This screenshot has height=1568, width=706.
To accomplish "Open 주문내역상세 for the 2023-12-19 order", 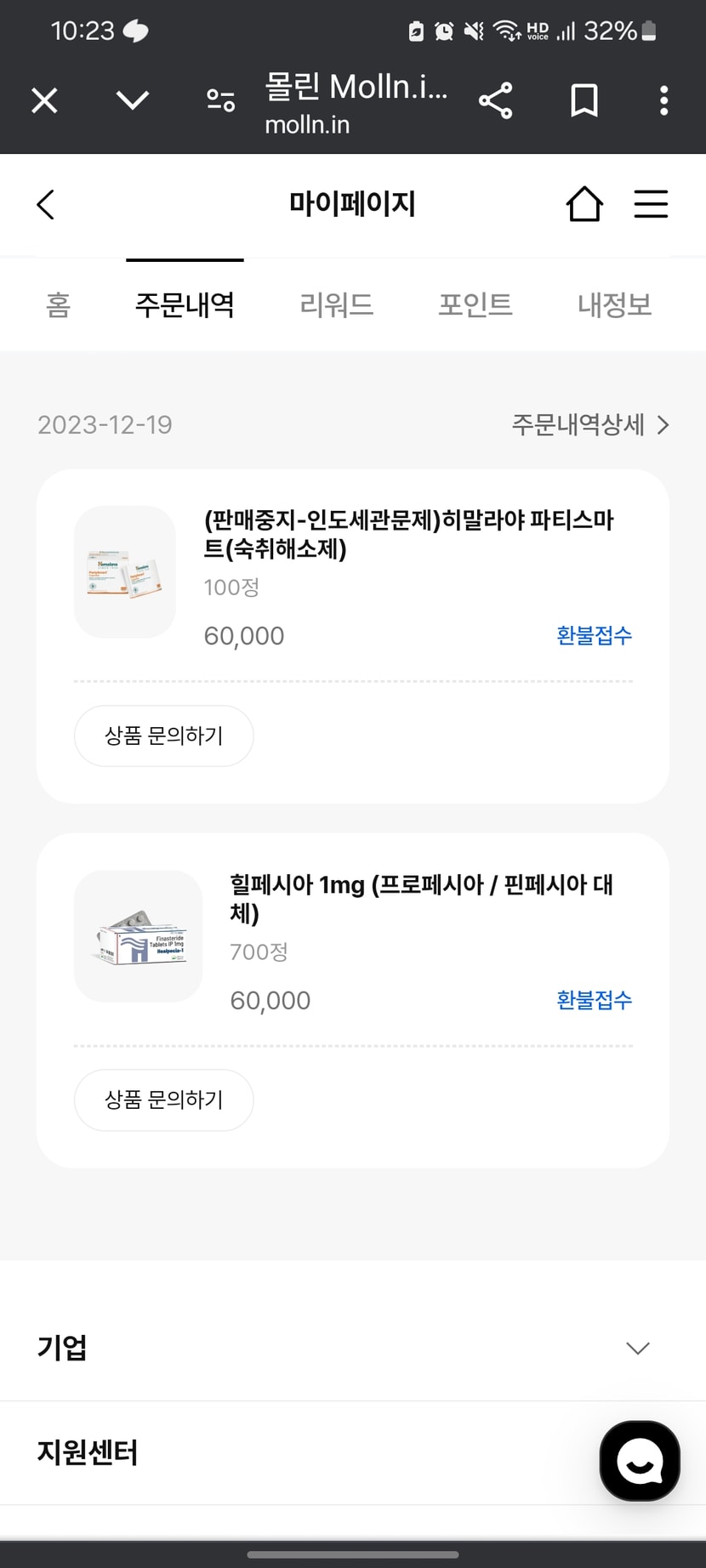I will 589,424.
